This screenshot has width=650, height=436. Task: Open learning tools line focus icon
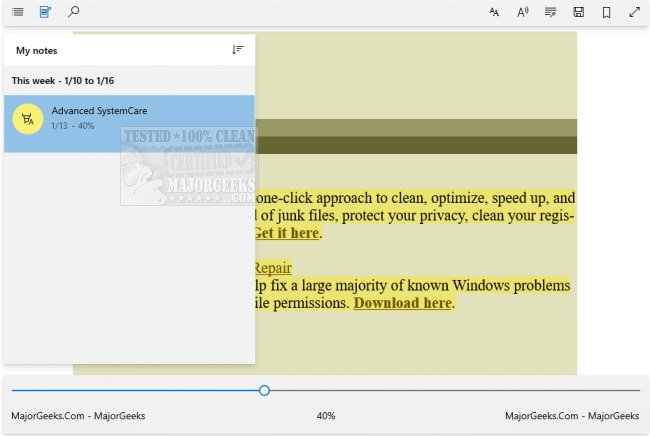[551, 12]
